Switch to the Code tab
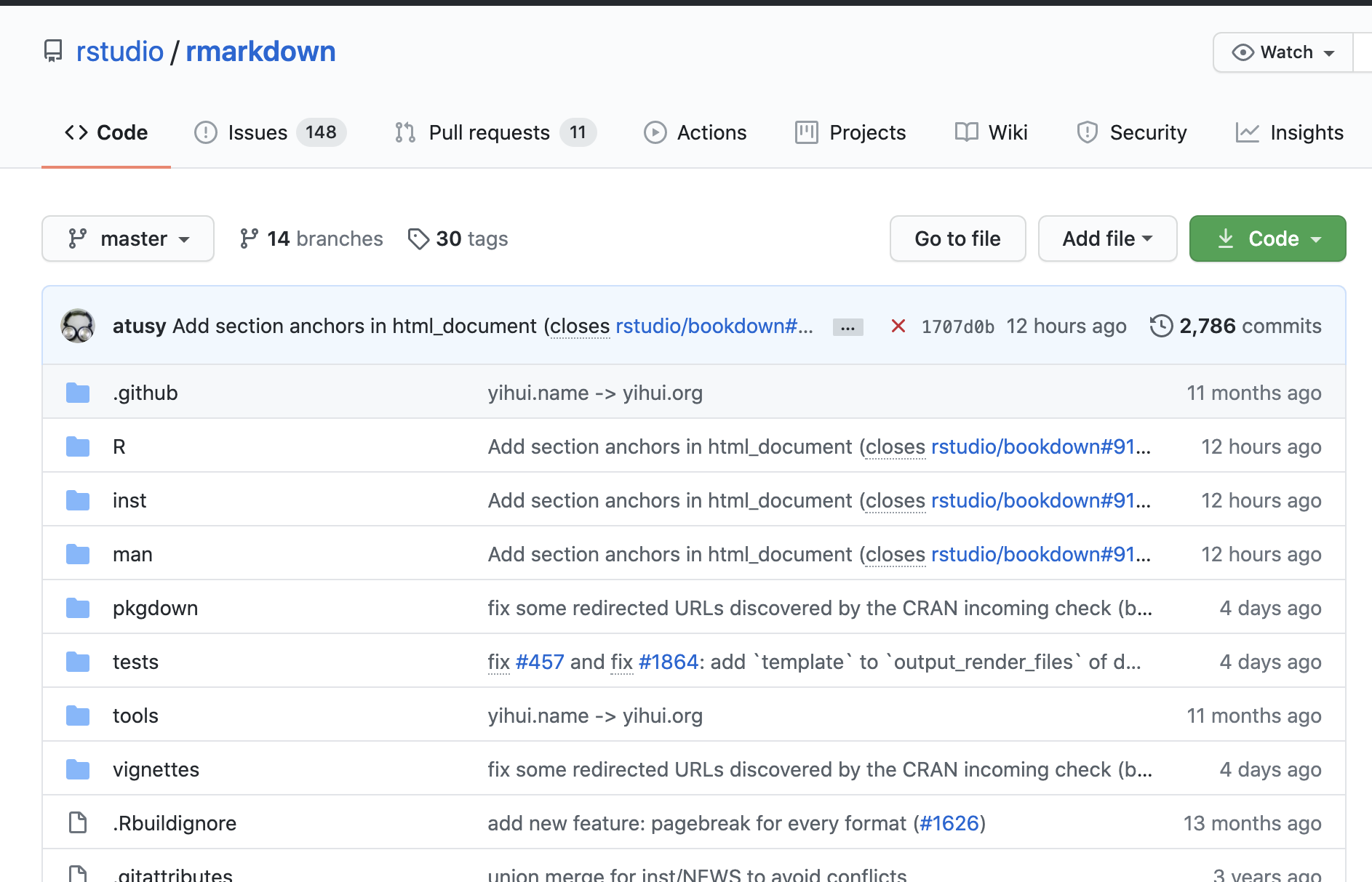This screenshot has width=1372, height=882. 106,132
